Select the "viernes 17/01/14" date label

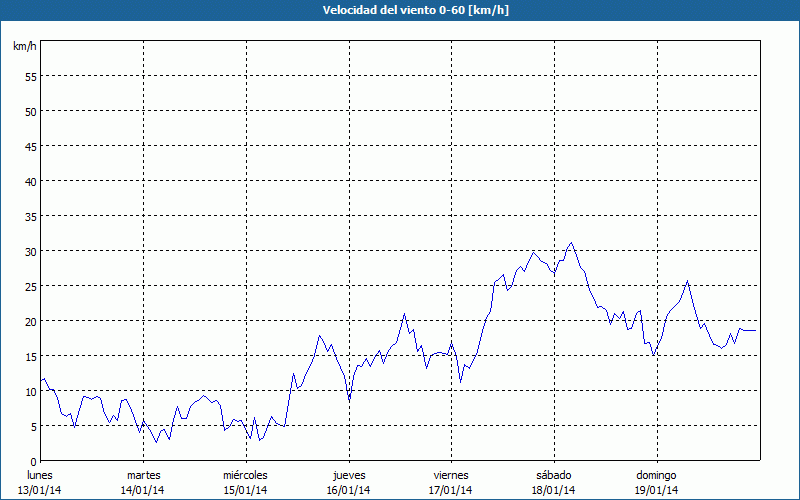pos(451,482)
